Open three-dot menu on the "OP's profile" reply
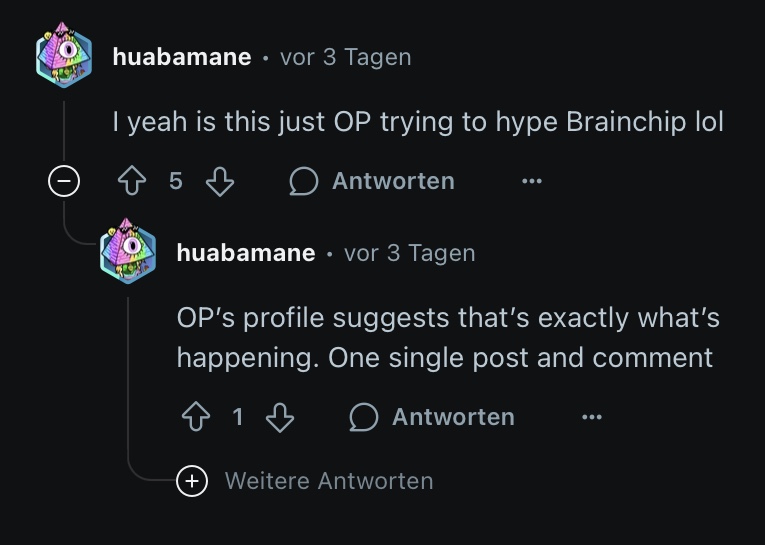 click(x=592, y=417)
